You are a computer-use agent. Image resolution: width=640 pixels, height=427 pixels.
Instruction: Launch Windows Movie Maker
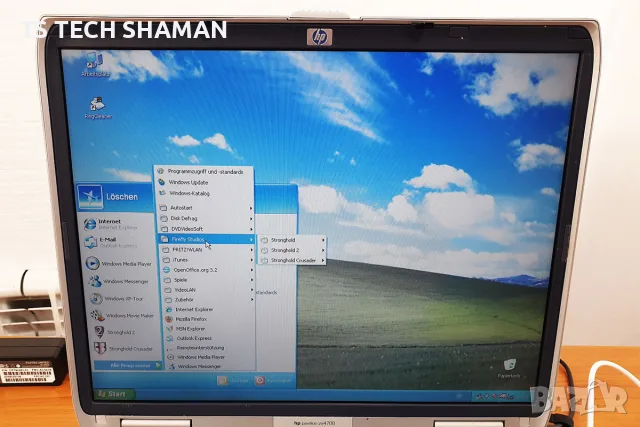pyautogui.click(x=122, y=316)
